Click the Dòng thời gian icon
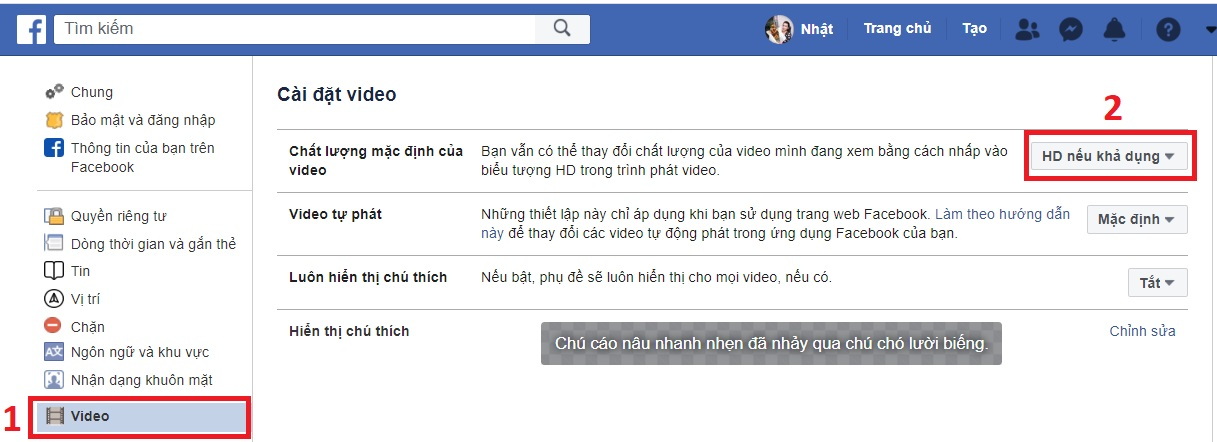The width and height of the screenshot is (1217, 442). [x=54, y=243]
